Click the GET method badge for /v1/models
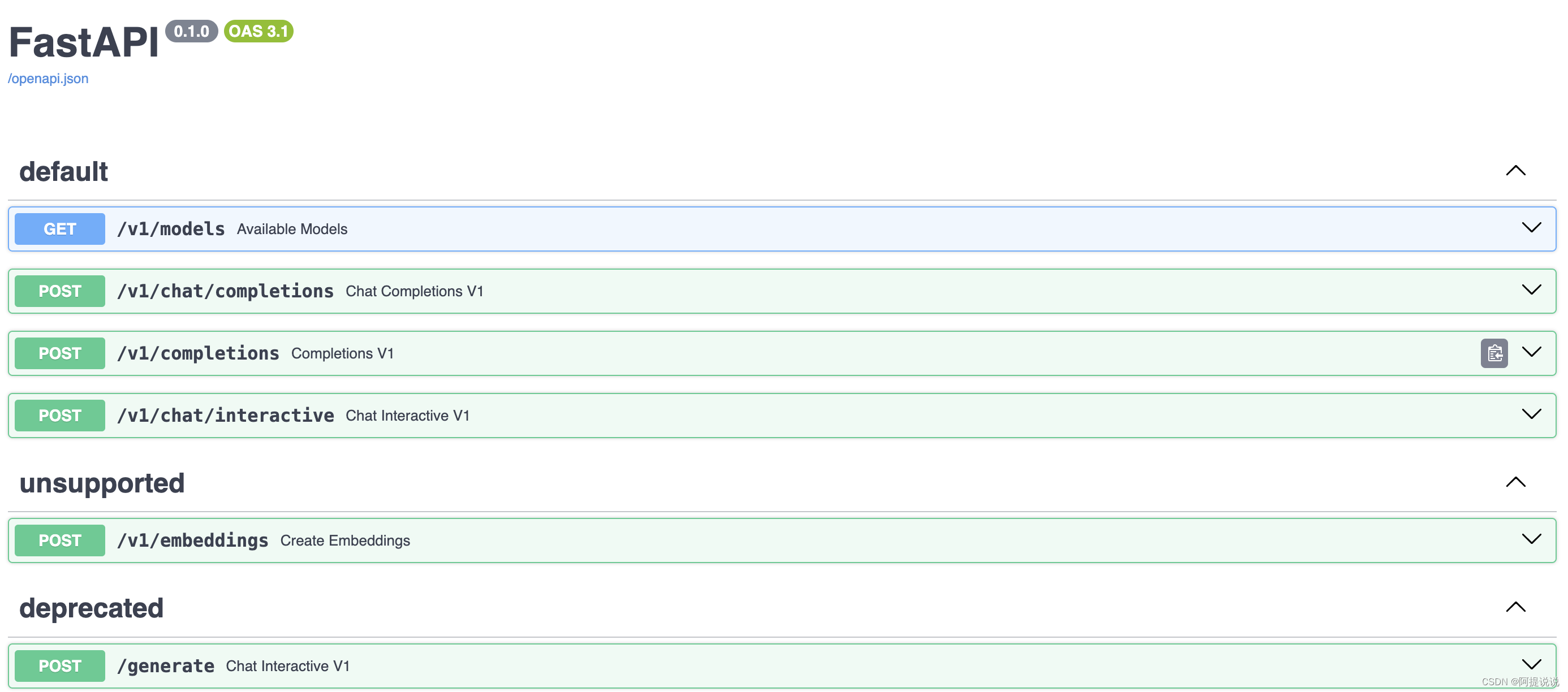The image size is (1568, 692). [x=59, y=229]
